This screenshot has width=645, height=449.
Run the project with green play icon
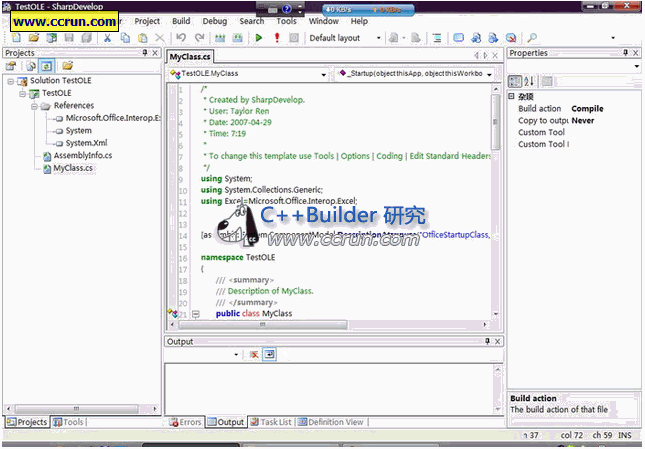tap(259, 38)
